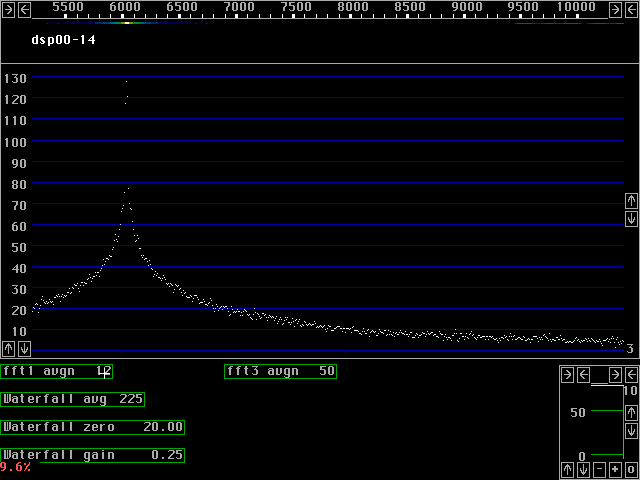
Task: Click the 7500 frequency label
Action: (x=296, y=7)
